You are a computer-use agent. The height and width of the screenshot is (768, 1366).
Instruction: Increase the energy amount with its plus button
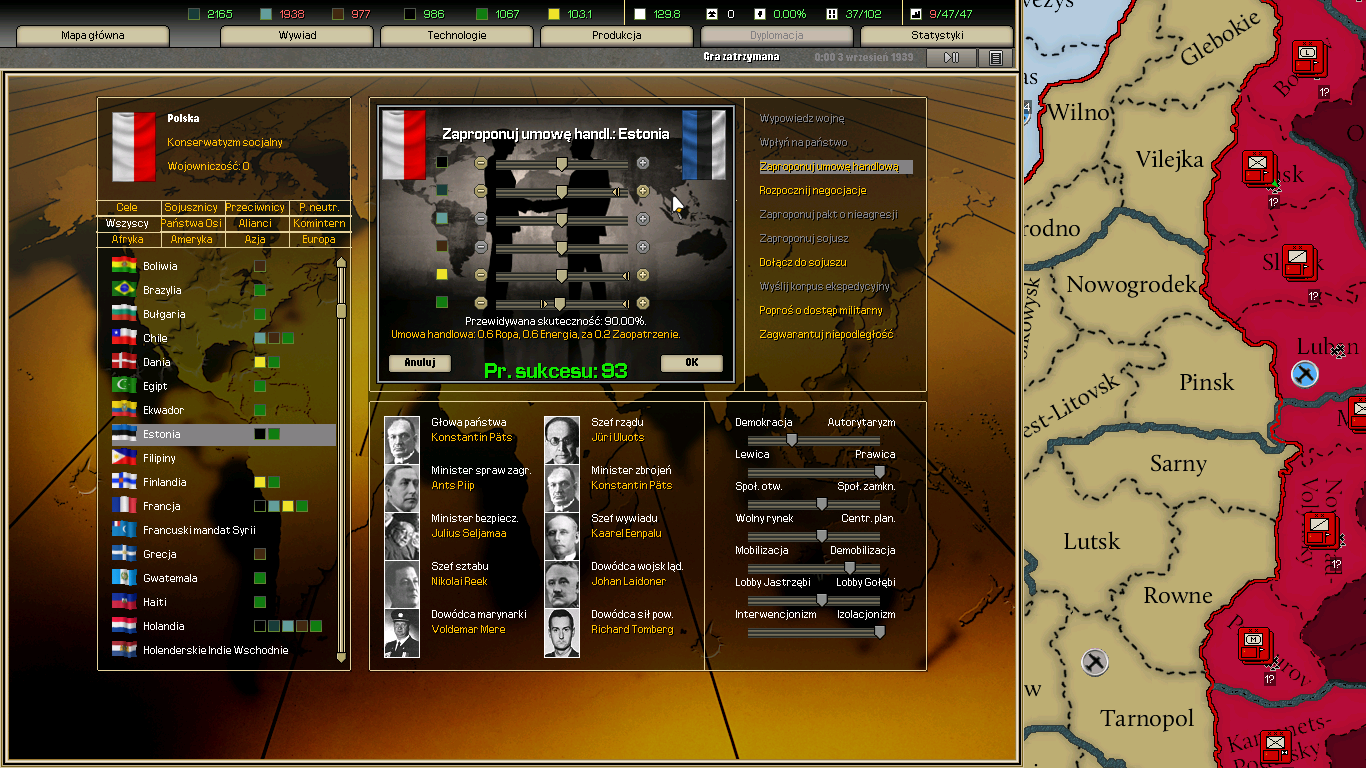tap(643, 191)
